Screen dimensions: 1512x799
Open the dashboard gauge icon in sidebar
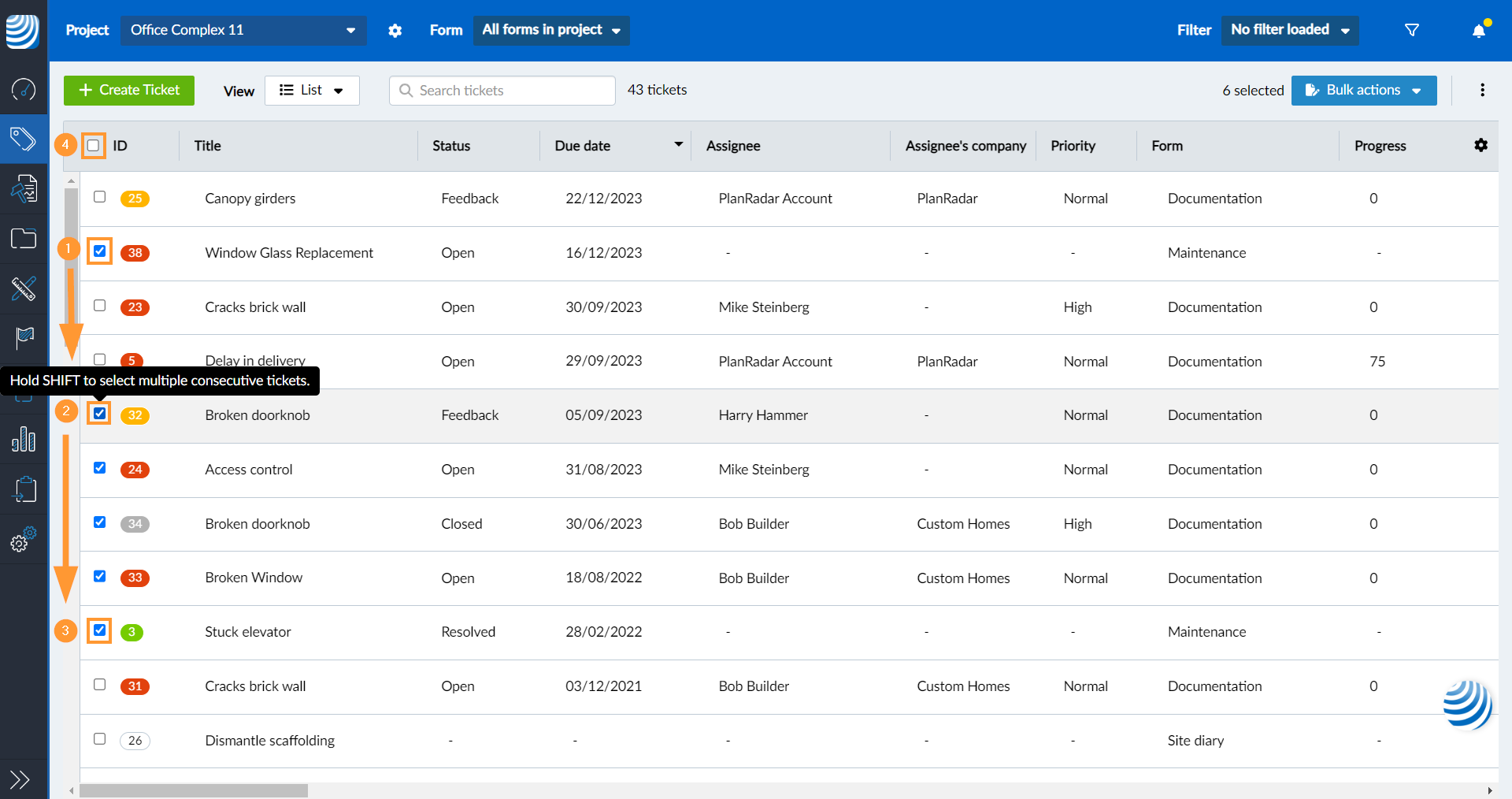(x=24, y=90)
